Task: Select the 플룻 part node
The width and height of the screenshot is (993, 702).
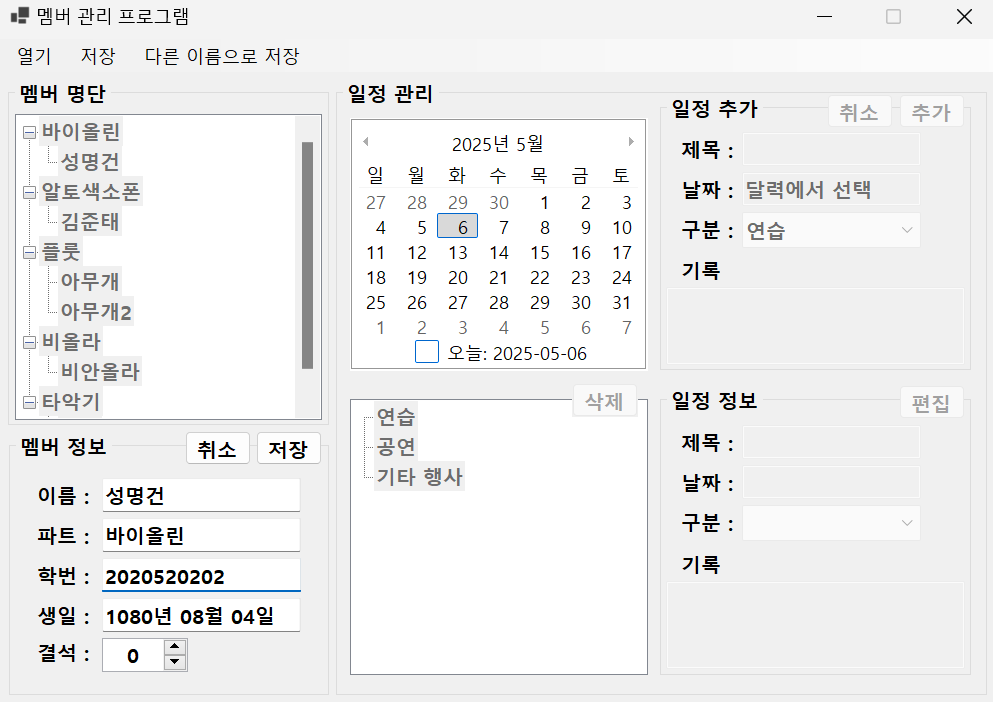Action: pos(61,252)
